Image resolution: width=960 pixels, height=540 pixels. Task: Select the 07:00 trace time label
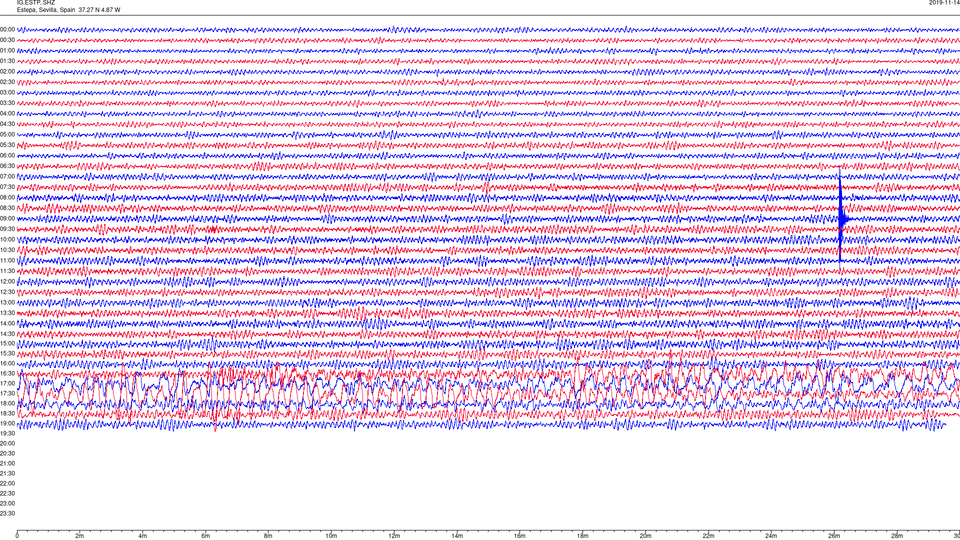(7, 176)
